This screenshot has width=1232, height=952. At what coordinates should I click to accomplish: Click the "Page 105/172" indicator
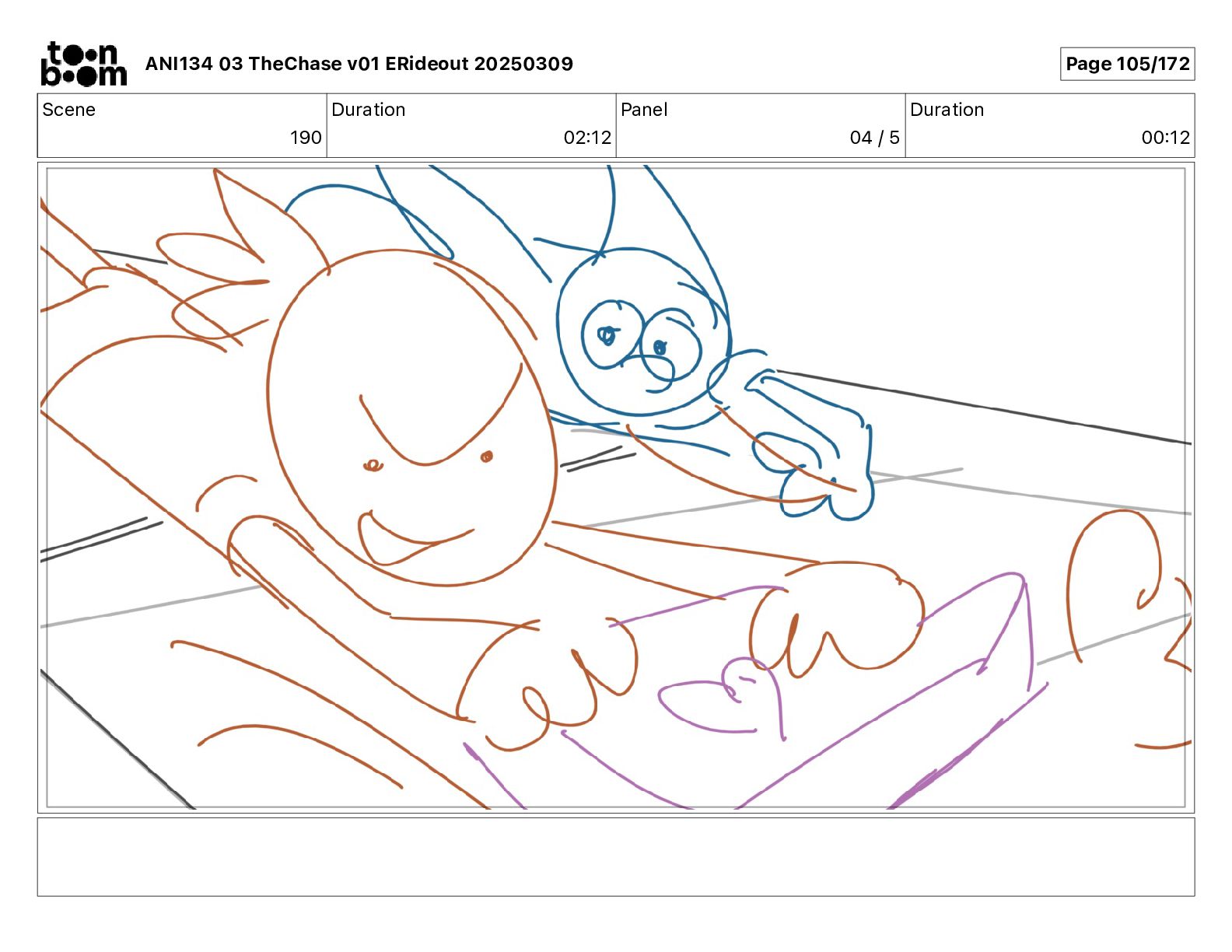click(x=1127, y=64)
